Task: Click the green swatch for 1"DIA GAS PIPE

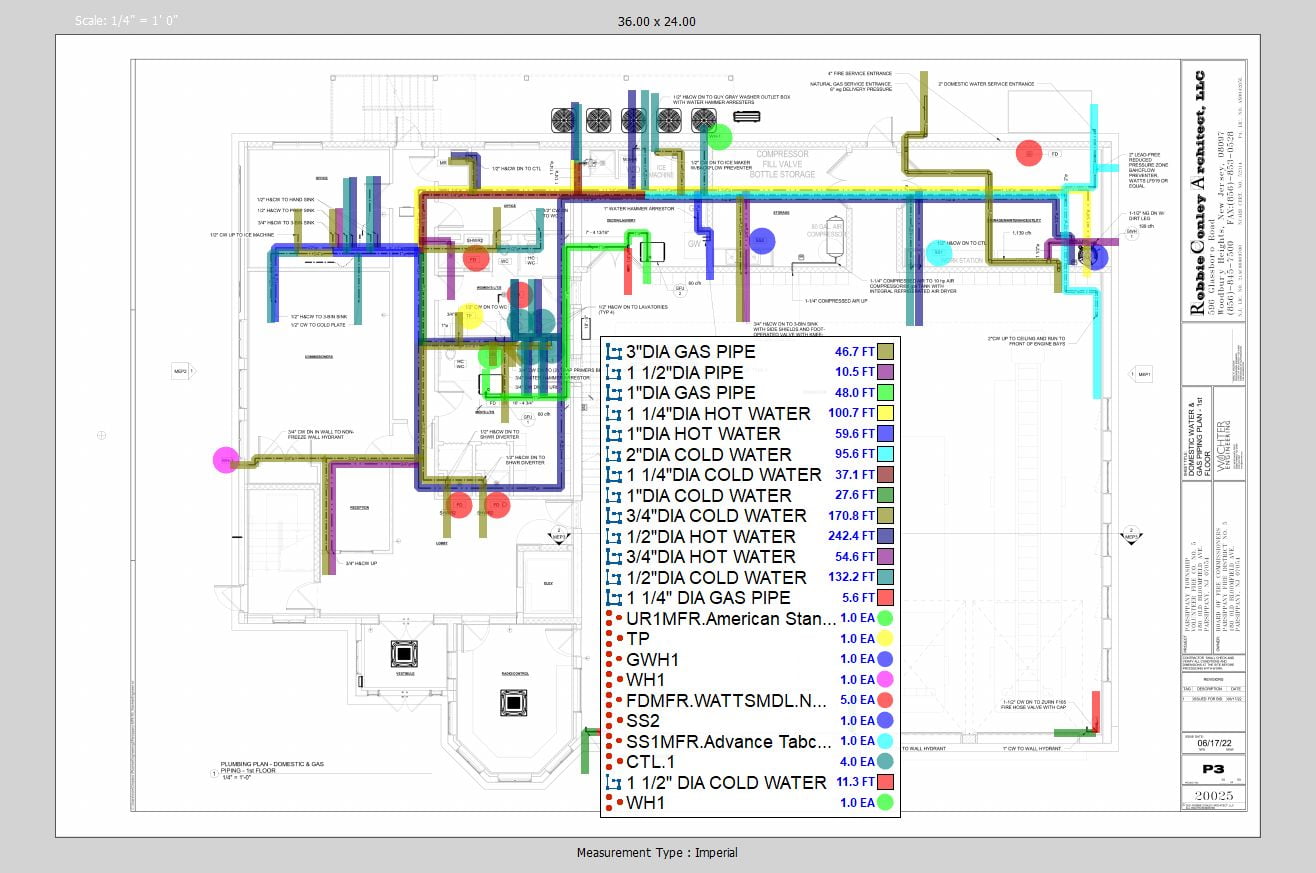Action: (885, 393)
